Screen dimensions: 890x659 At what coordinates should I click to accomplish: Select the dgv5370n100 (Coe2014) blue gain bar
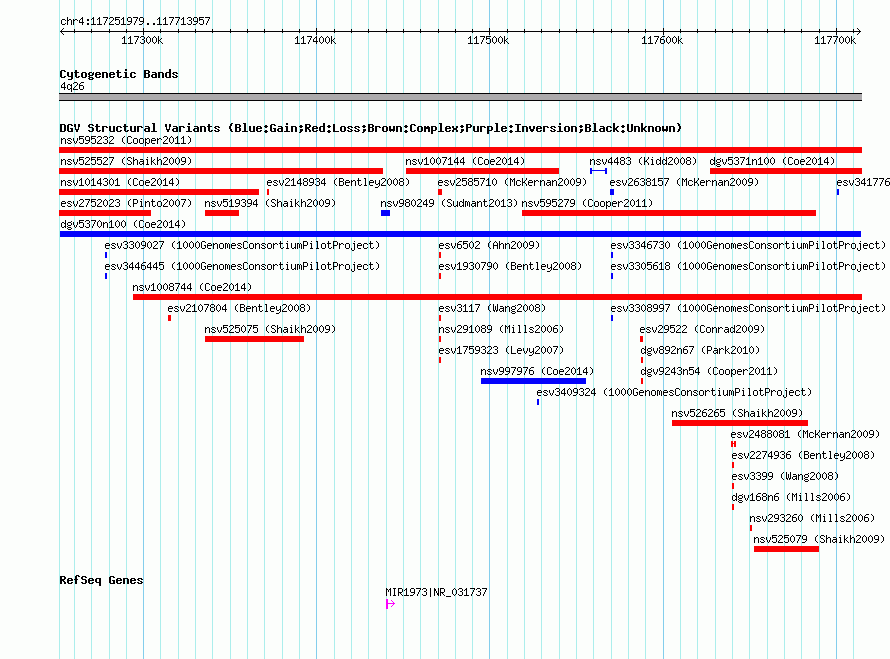460,234
